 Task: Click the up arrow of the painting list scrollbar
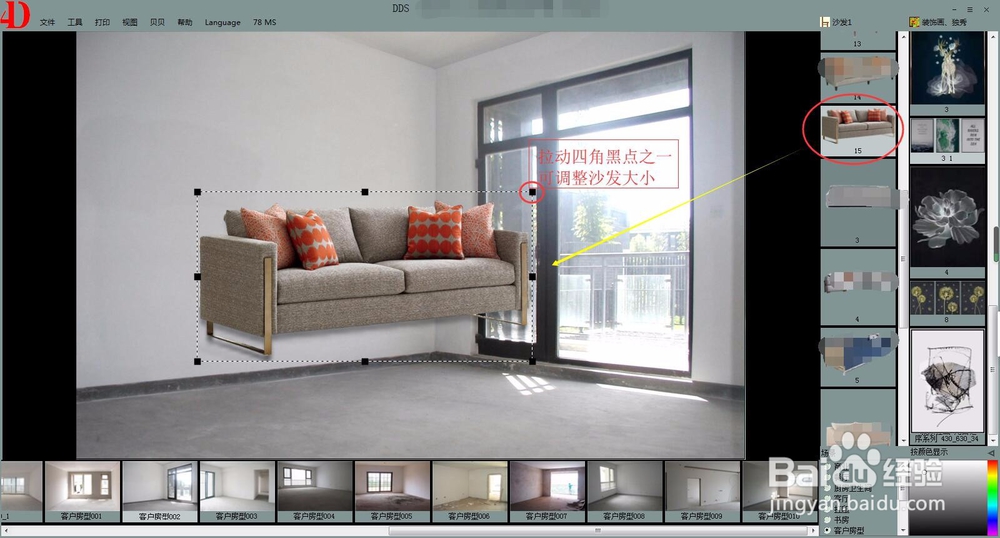[993, 36]
